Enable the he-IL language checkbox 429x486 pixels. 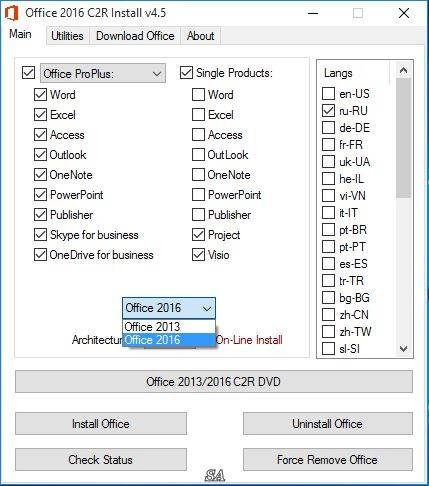tap(328, 179)
